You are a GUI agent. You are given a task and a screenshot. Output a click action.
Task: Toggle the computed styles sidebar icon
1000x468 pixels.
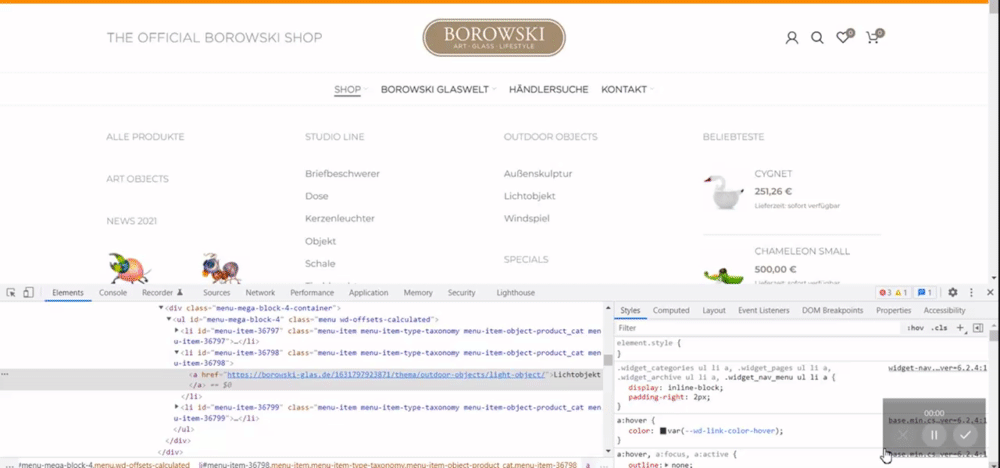click(x=978, y=328)
